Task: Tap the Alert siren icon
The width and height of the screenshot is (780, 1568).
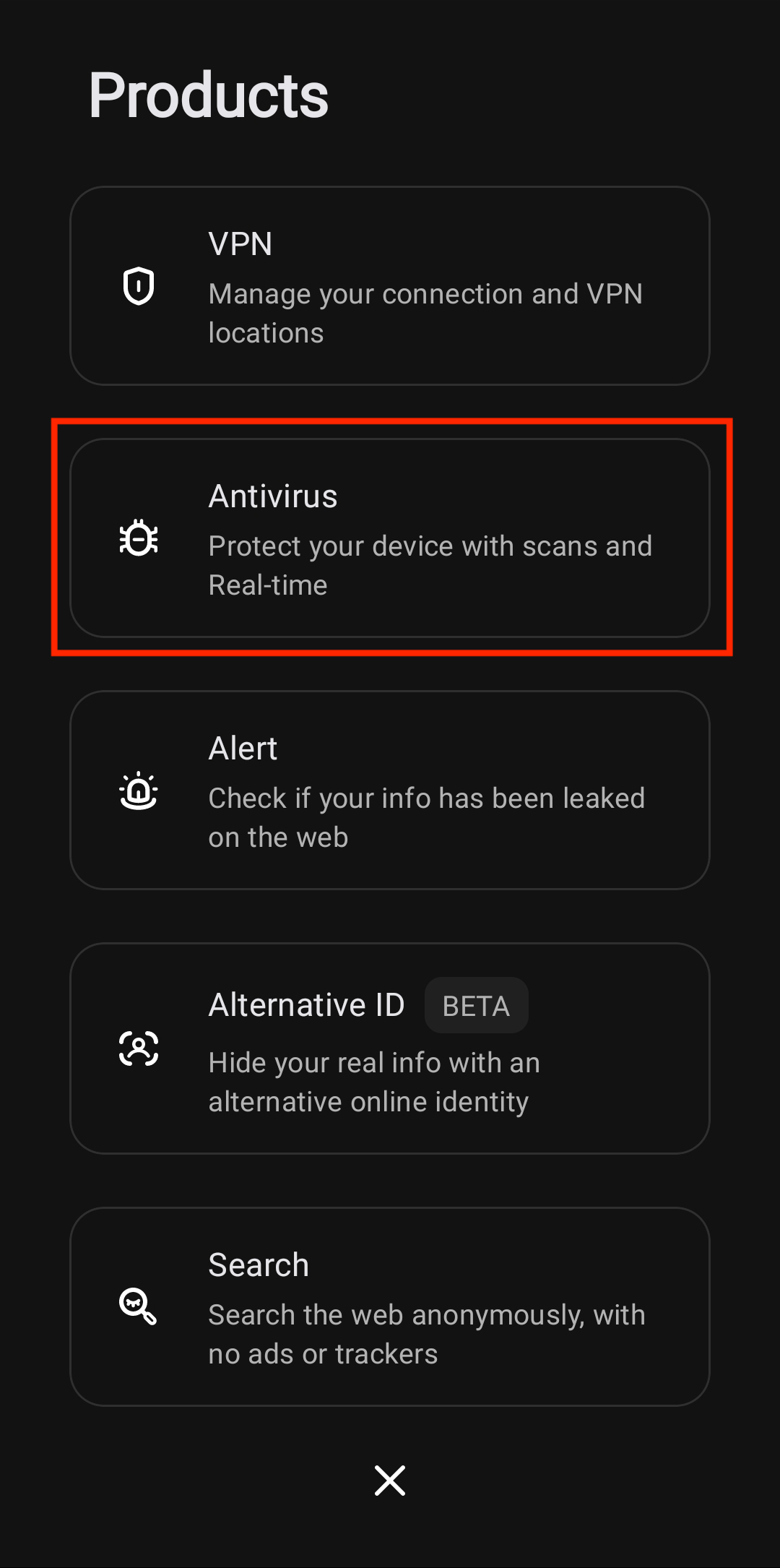Action: [139, 791]
